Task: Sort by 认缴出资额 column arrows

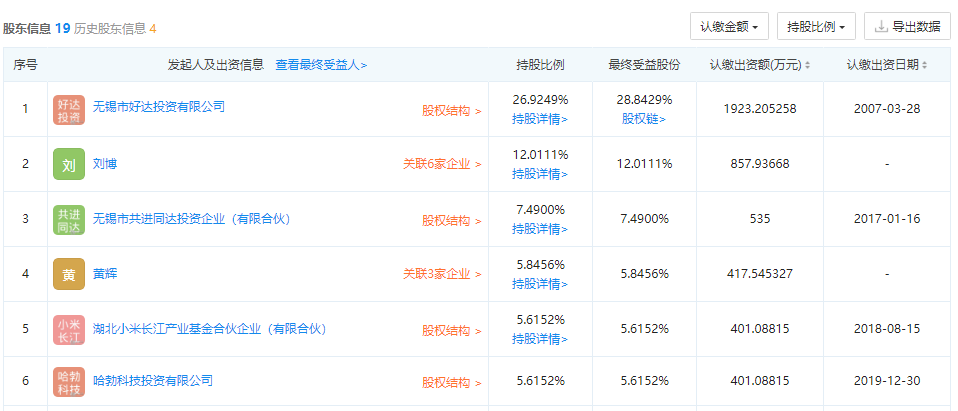Action: pyautogui.click(x=807, y=65)
